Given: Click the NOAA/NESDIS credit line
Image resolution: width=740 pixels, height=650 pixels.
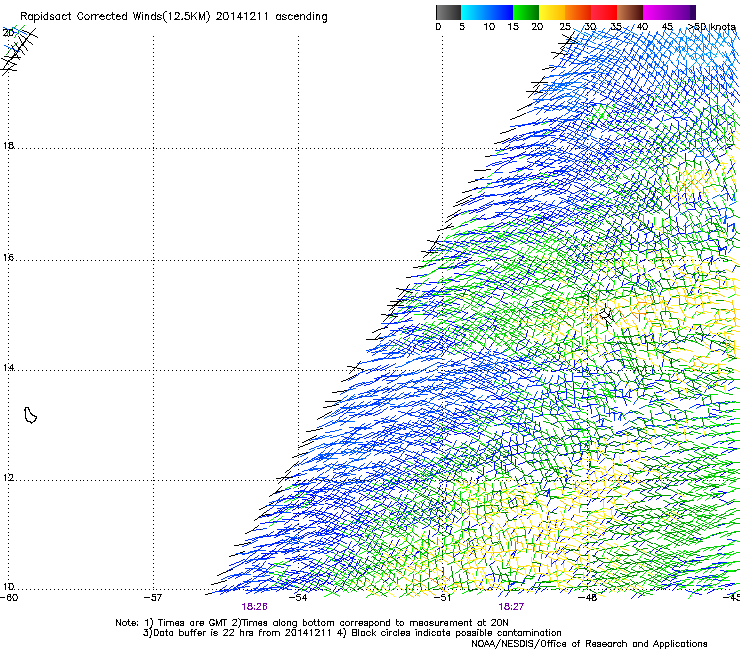Looking at the screenshot, I should (x=589, y=644).
